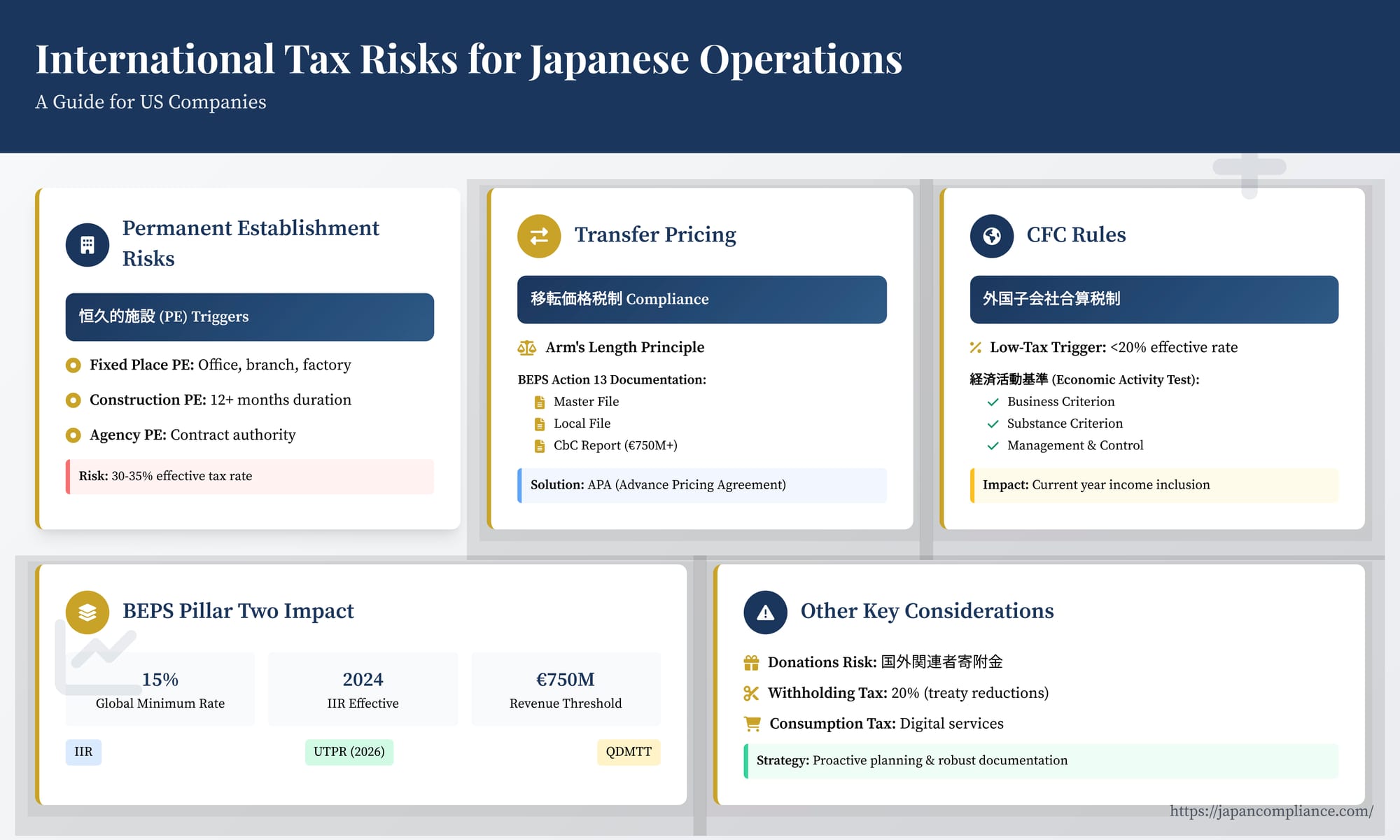Click the globe icon beside CFC Rules
This screenshot has width=1400, height=840.
click(x=992, y=236)
